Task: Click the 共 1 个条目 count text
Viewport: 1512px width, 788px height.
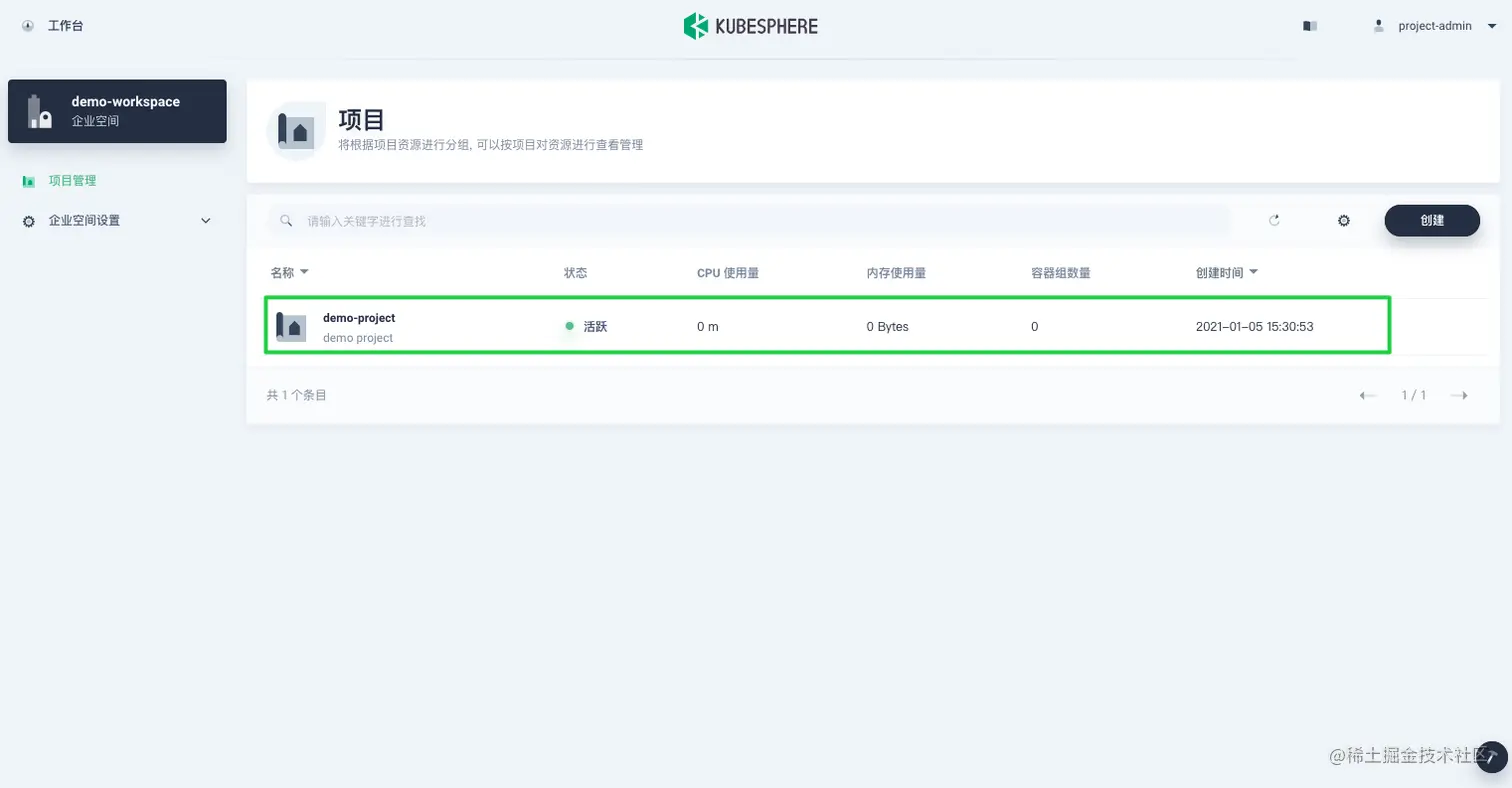Action: (x=297, y=396)
